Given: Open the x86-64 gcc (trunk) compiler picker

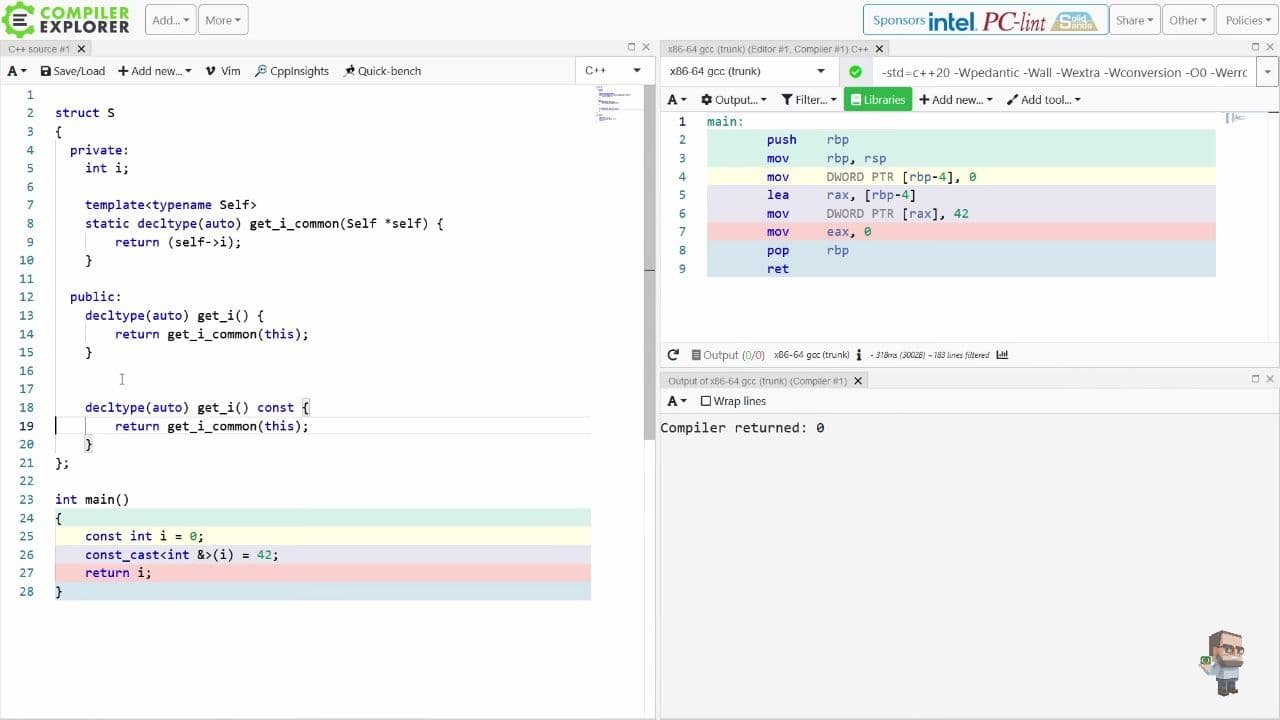Looking at the screenshot, I should [747, 71].
